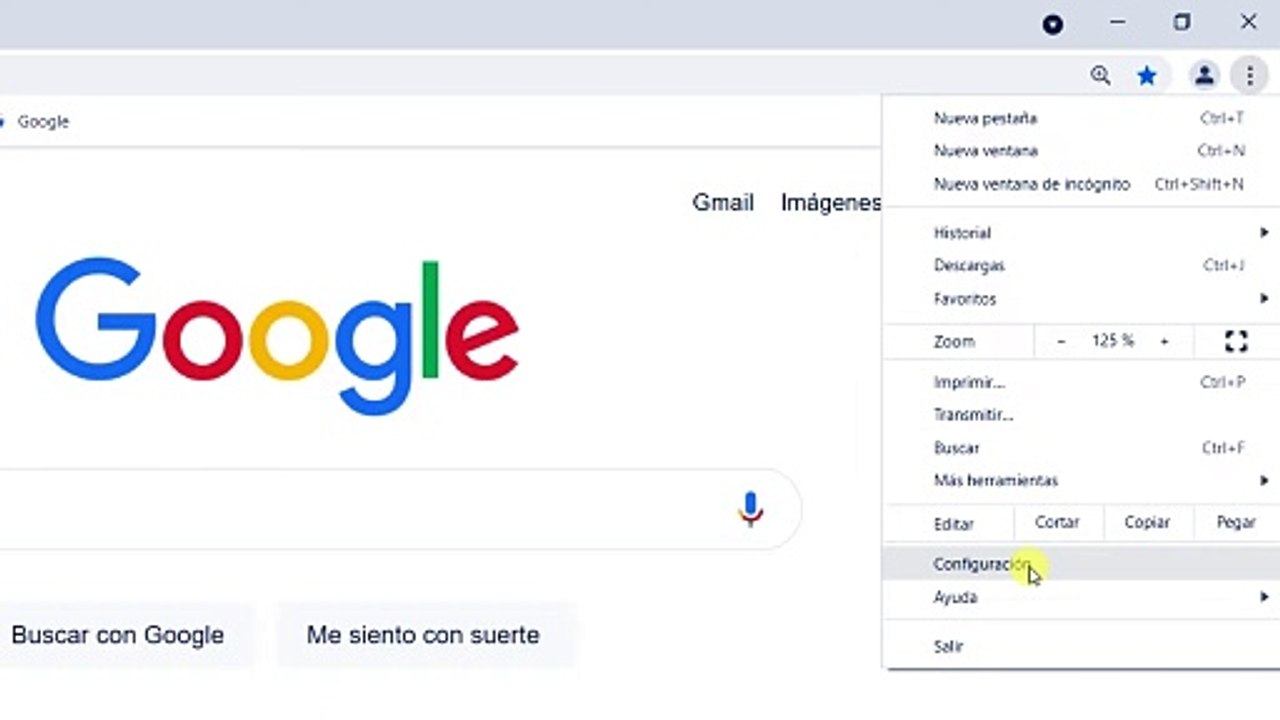The image size is (1280, 720).
Task: Click the voice search microphone icon
Action: pyautogui.click(x=750, y=509)
